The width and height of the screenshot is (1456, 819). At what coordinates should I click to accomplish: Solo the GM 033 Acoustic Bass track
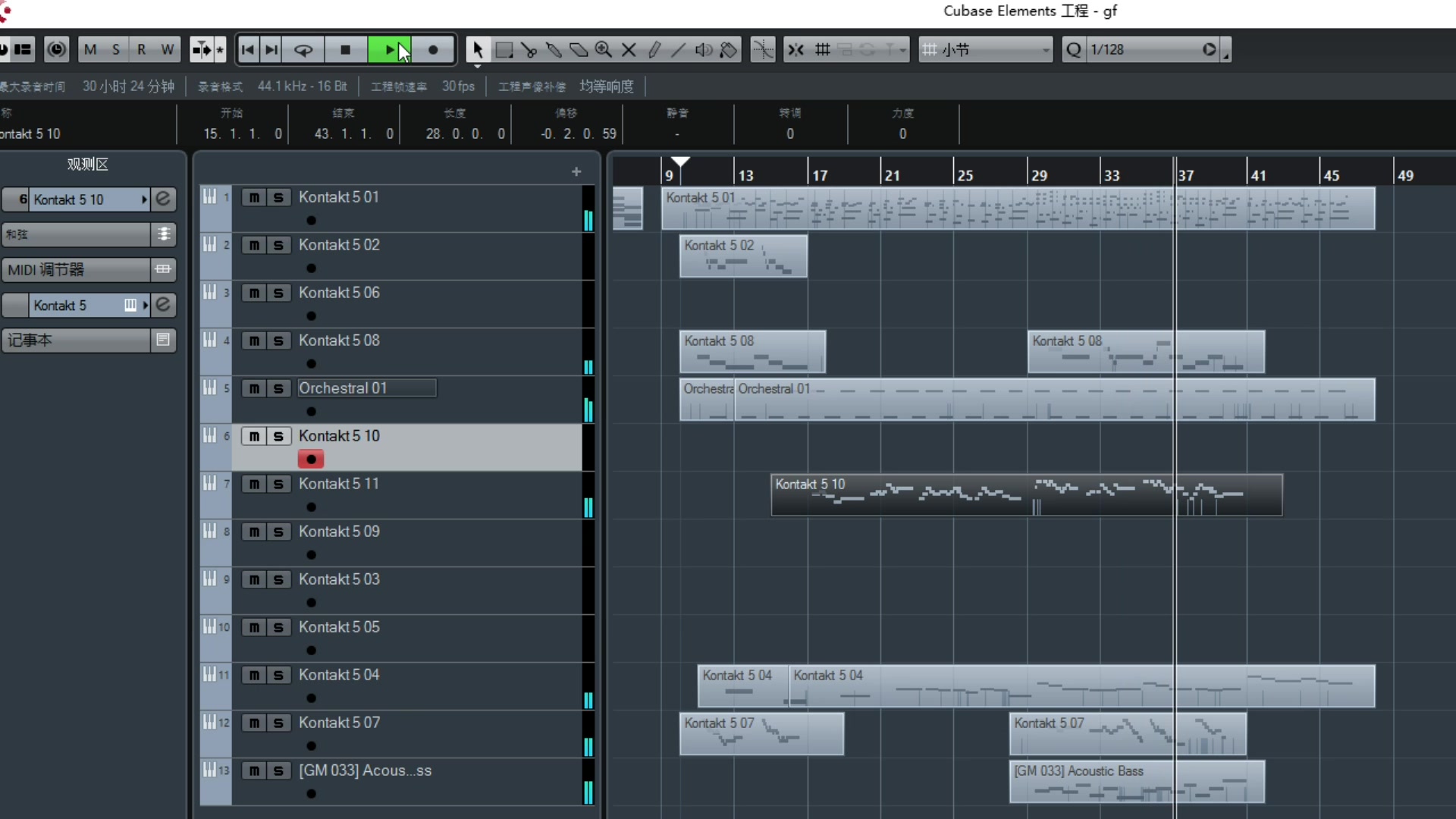(x=278, y=770)
